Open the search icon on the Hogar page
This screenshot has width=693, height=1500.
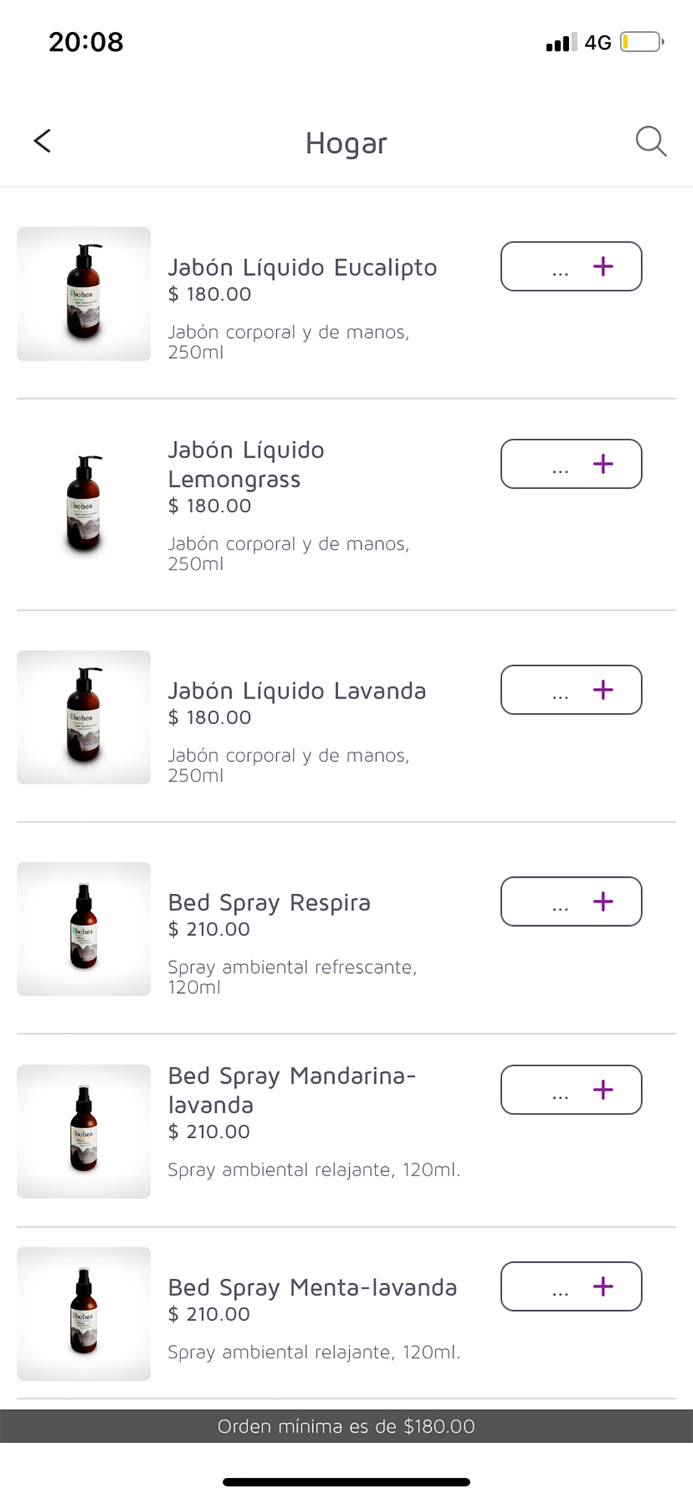click(x=651, y=141)
